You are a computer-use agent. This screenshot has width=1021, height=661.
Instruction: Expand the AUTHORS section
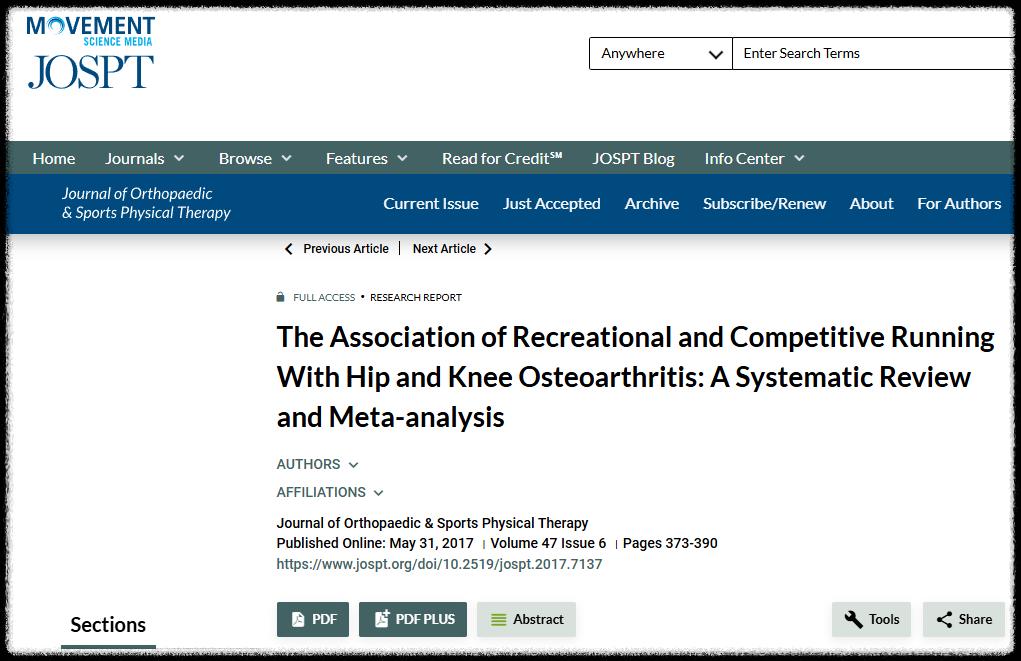[x=317, y=464]
